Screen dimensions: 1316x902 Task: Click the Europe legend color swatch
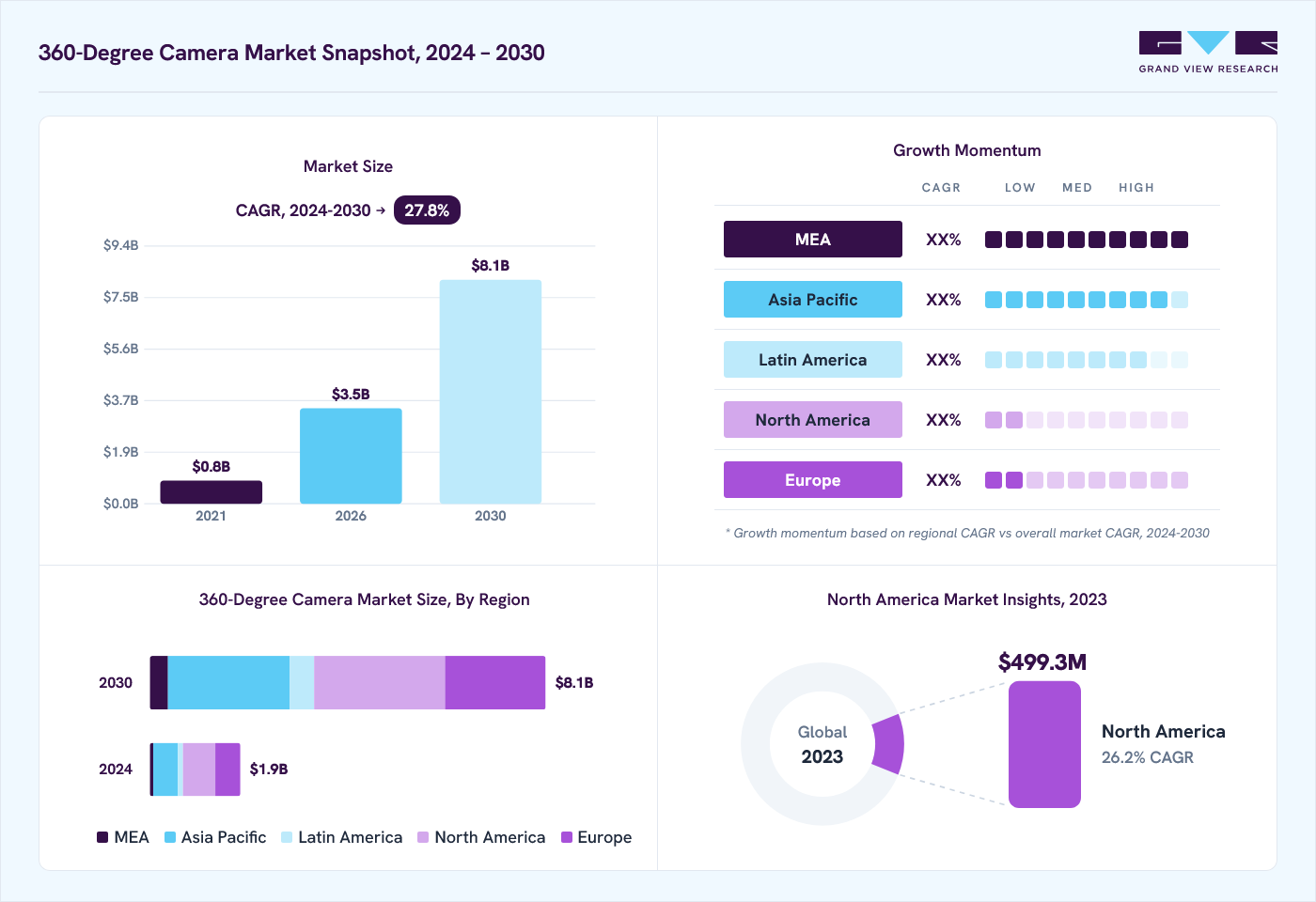click(567, 837)
